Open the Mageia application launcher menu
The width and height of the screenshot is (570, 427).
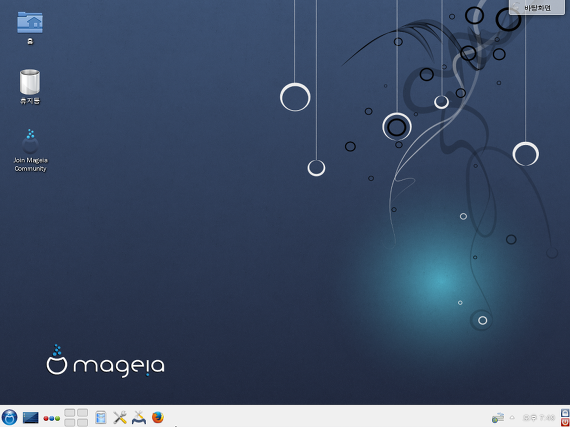(9, 417)
